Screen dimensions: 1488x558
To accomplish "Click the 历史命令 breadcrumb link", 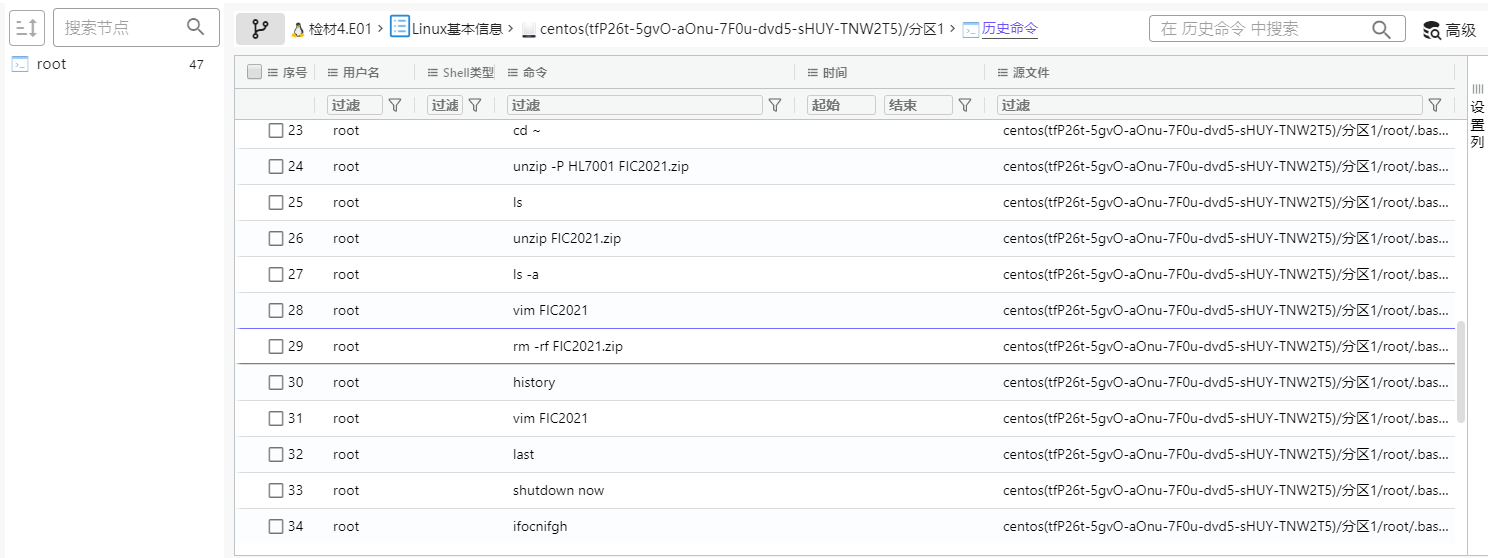I will tap(1009, 30).
